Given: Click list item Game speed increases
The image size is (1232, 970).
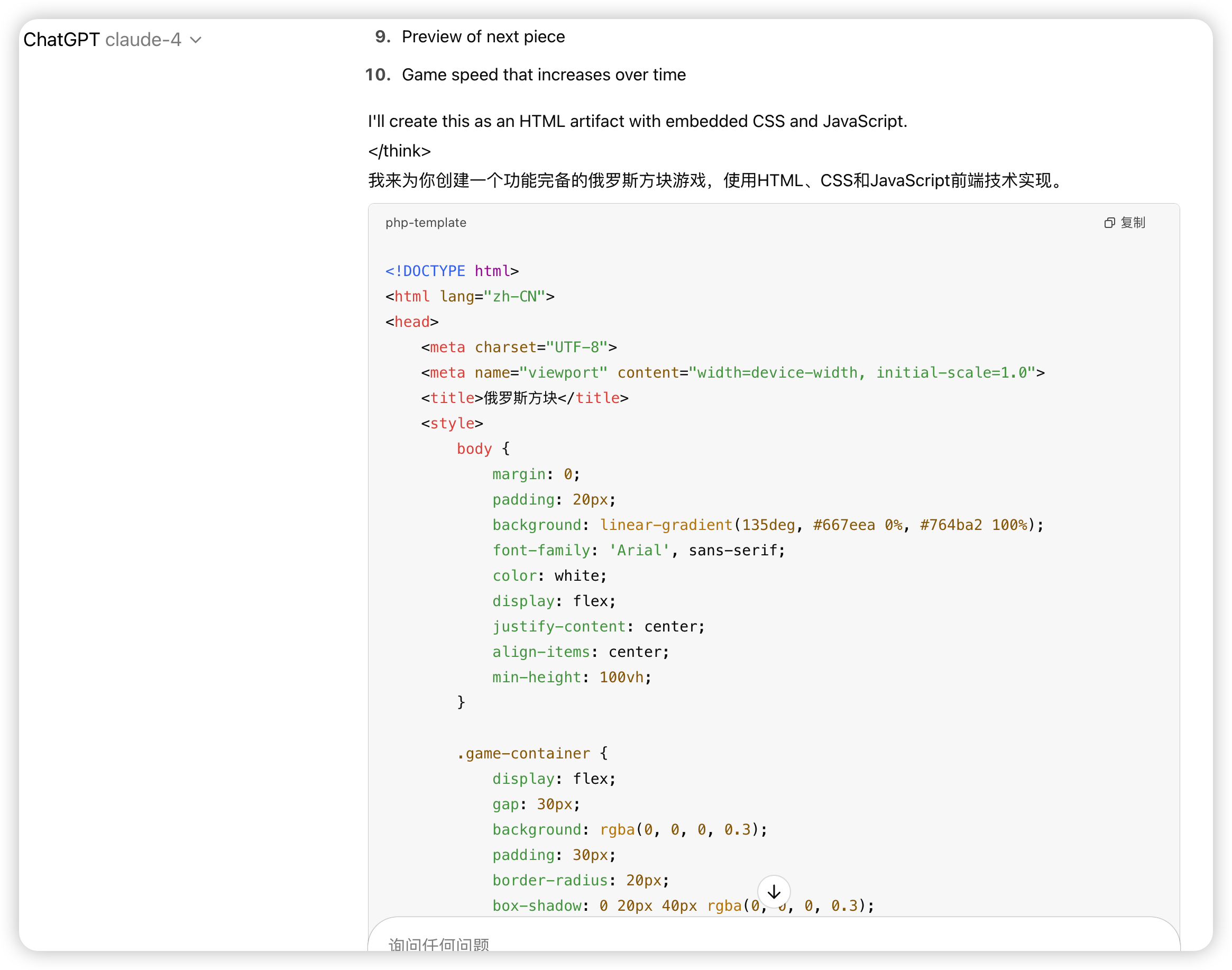Looking at the screenshot, I should 544,75.
